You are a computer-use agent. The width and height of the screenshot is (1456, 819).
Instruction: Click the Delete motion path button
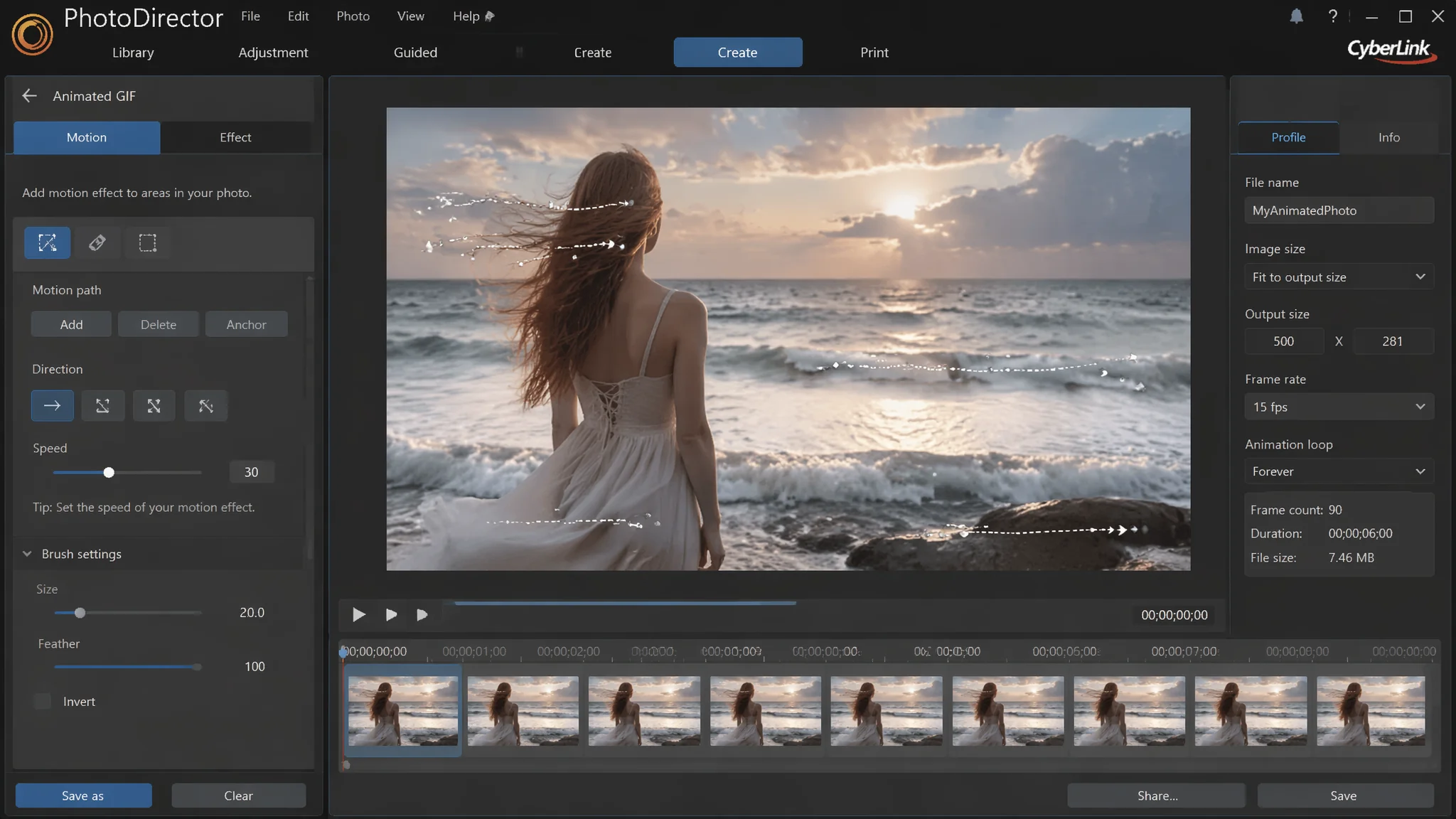click(x=158, y=324)
